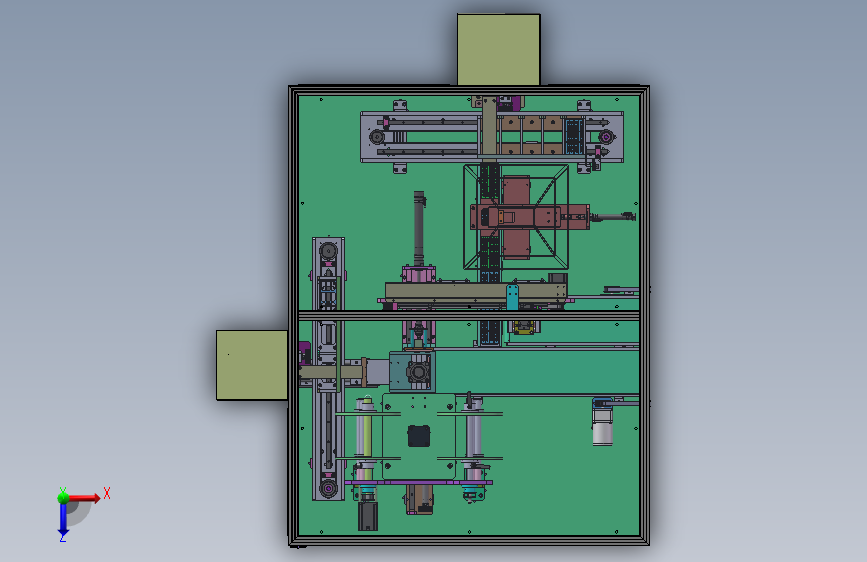Click the blue Z label of the triad
Screen dimensions: 867x562
[x=63, y=538]
